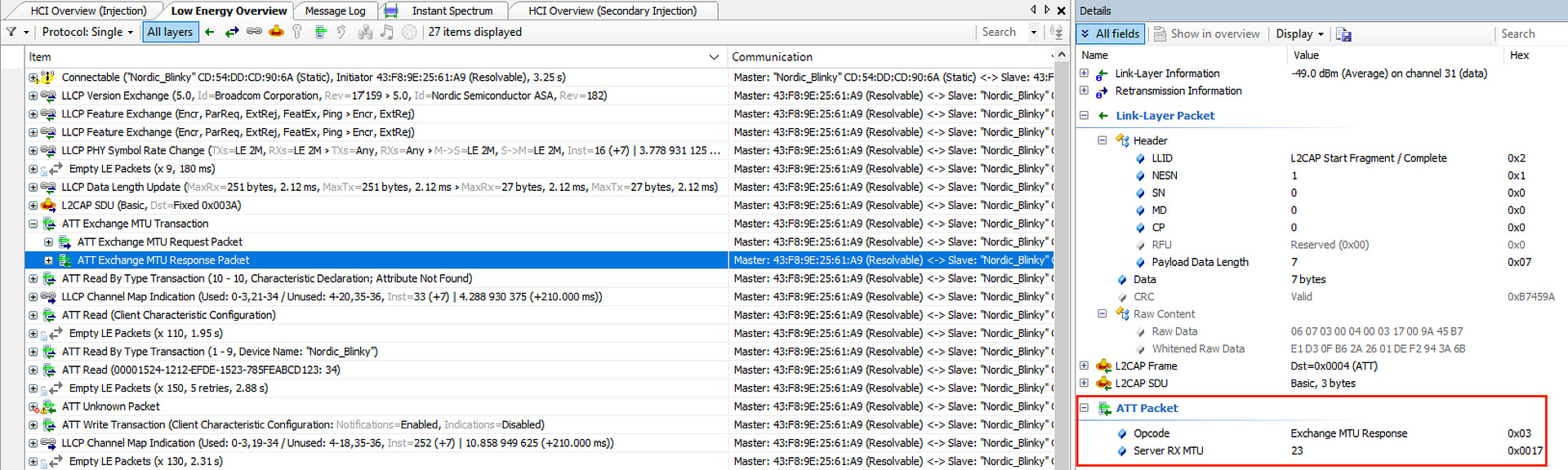The height and width of the screenshot is (470, 1568).
Task: Open the Display dropdown in Details
Action: click(x=1299, y=33)
